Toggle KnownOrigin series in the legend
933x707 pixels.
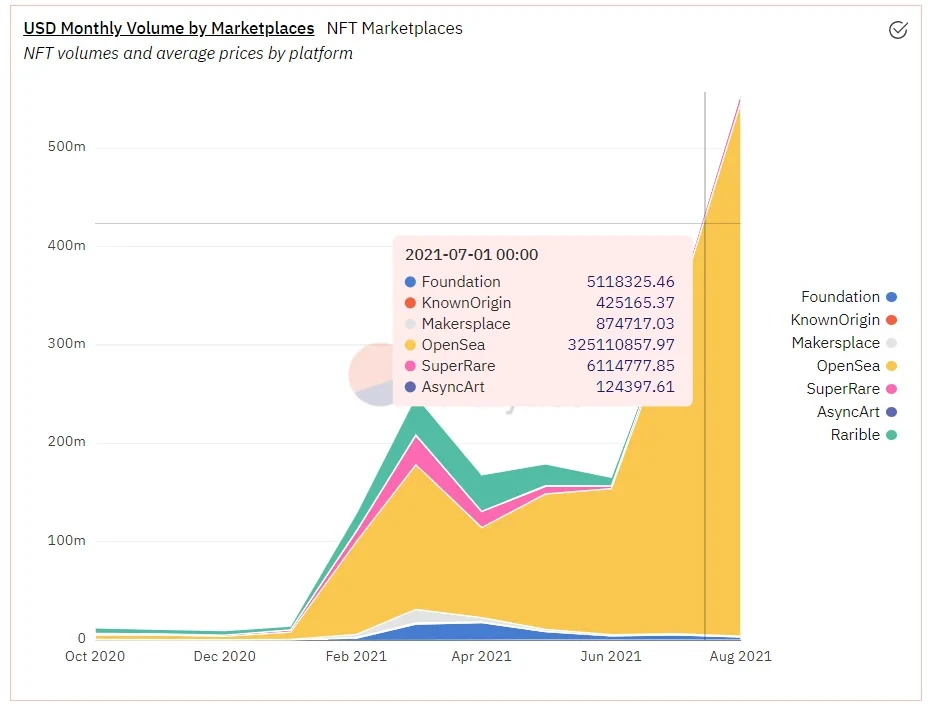pos(835,320)
